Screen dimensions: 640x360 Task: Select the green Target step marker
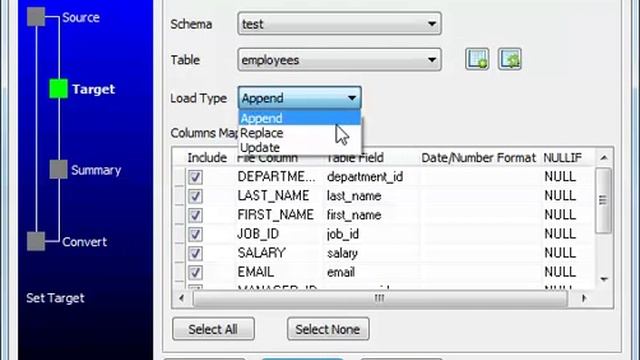pos(58,89)
